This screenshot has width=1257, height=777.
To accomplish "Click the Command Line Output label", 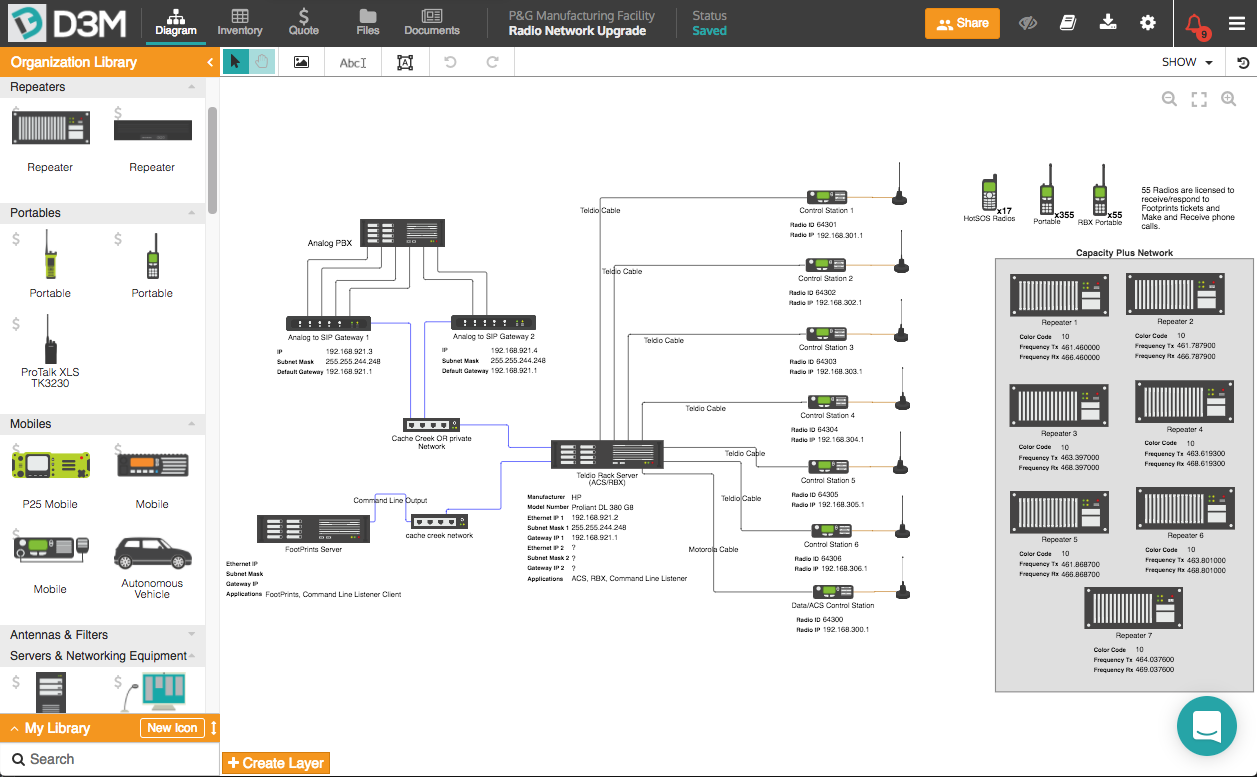I will [390, 500].
